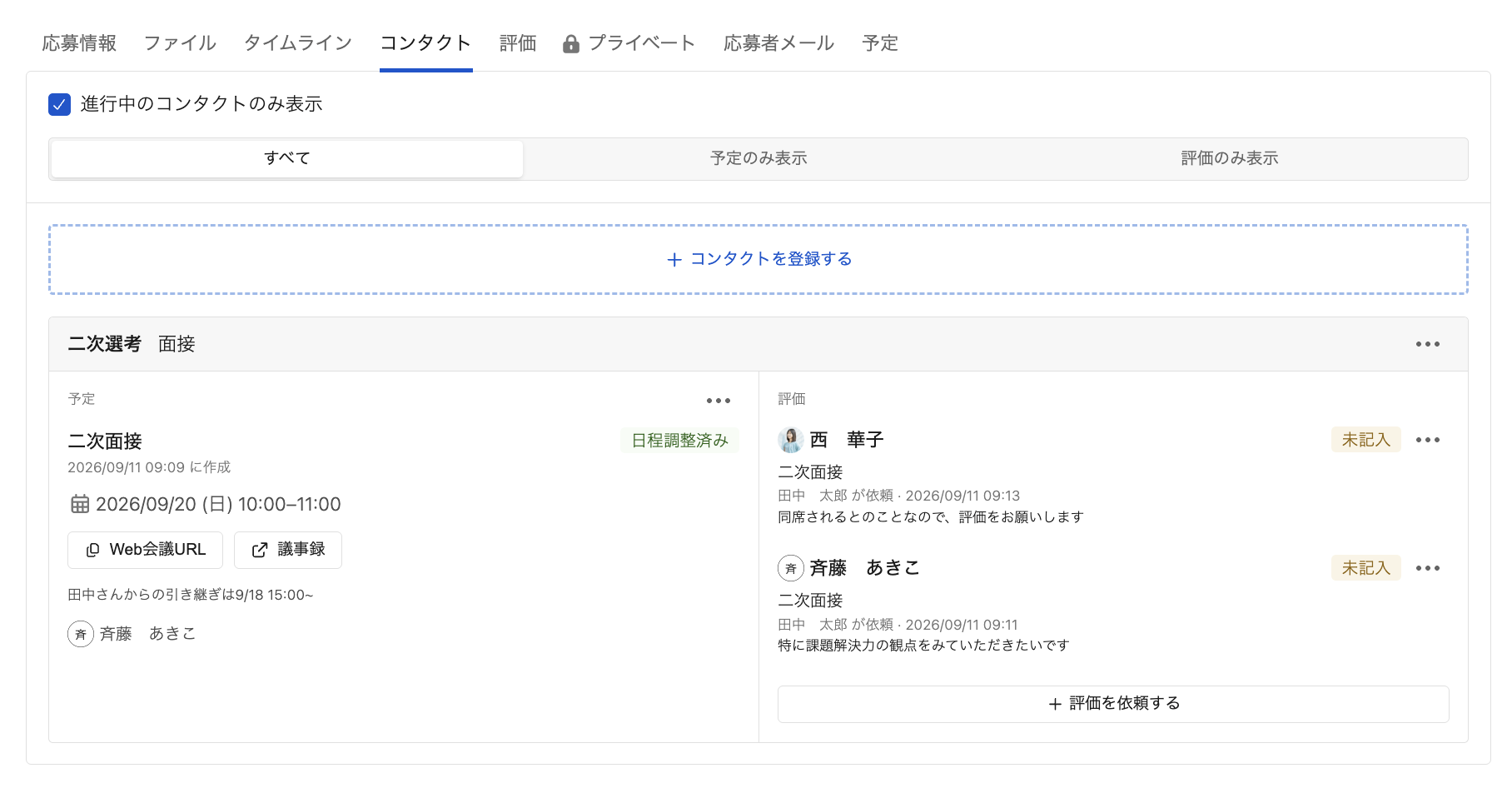Open more options for 西 華子 evaluation
Viewport: 1512px width, 798px height.
click(1427, 440)
